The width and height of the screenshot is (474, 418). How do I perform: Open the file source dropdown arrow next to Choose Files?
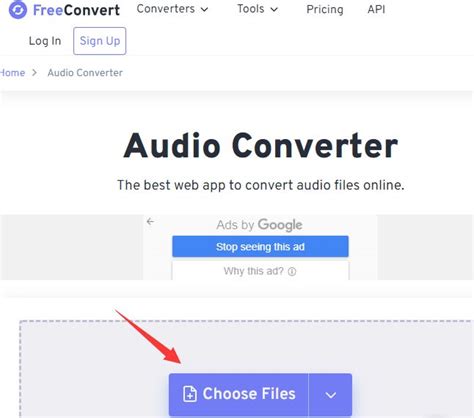(330, 395)
